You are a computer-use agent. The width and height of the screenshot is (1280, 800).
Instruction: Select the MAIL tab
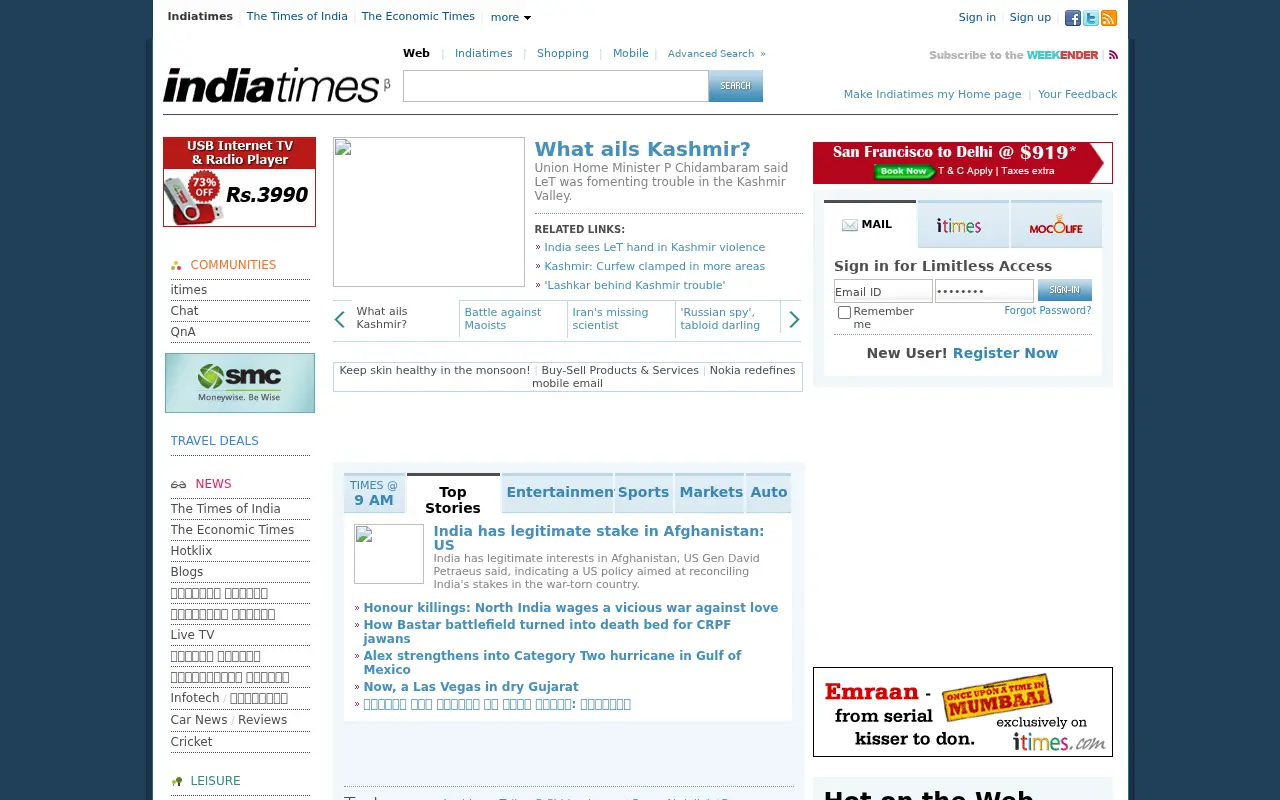click(x=869, y=224)
